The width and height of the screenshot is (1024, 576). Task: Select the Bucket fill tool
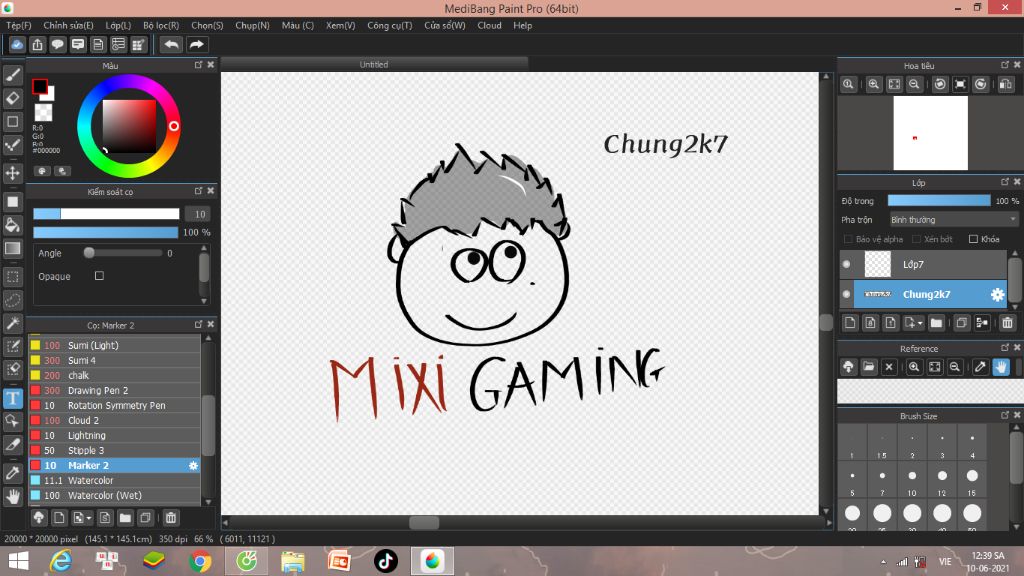[12, 225]
